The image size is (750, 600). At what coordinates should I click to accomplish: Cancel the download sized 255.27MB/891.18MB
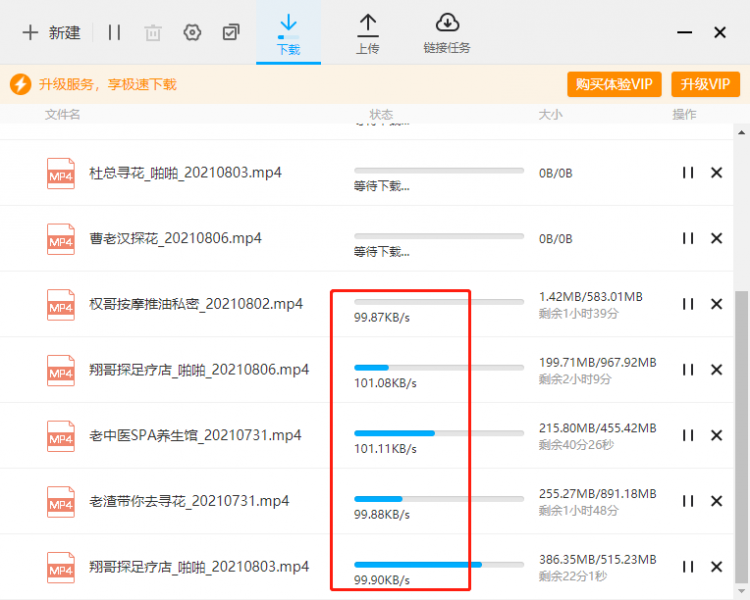pyautogui.click(x=716, y=502)
